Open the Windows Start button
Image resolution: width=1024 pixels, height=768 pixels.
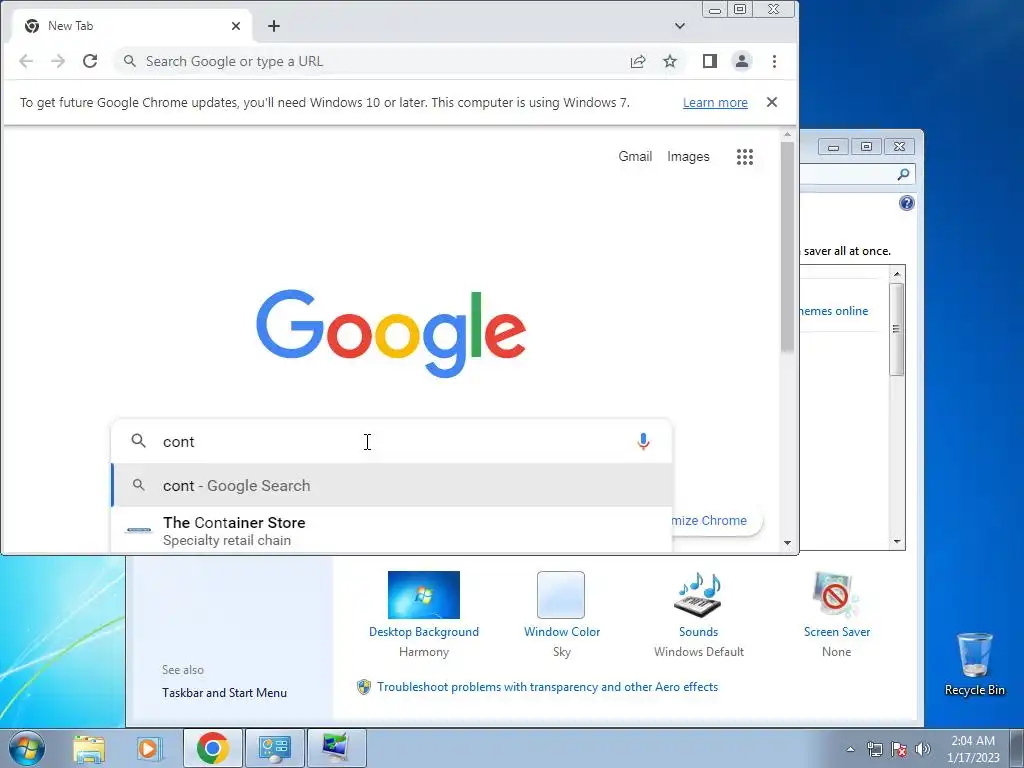[x=27, y=748]
